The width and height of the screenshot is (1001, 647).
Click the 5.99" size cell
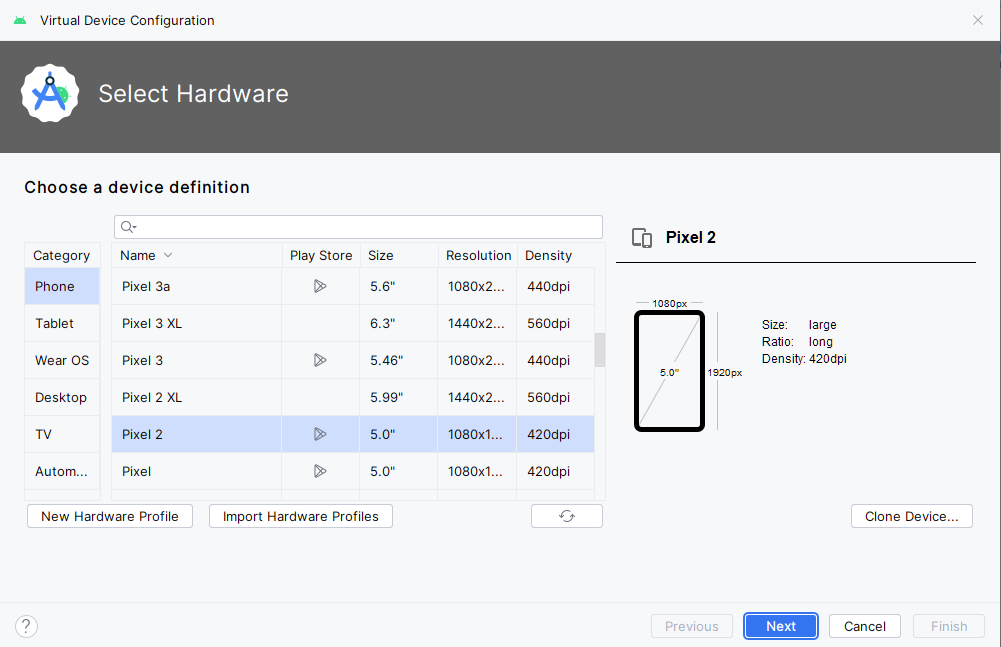(399, 397)
